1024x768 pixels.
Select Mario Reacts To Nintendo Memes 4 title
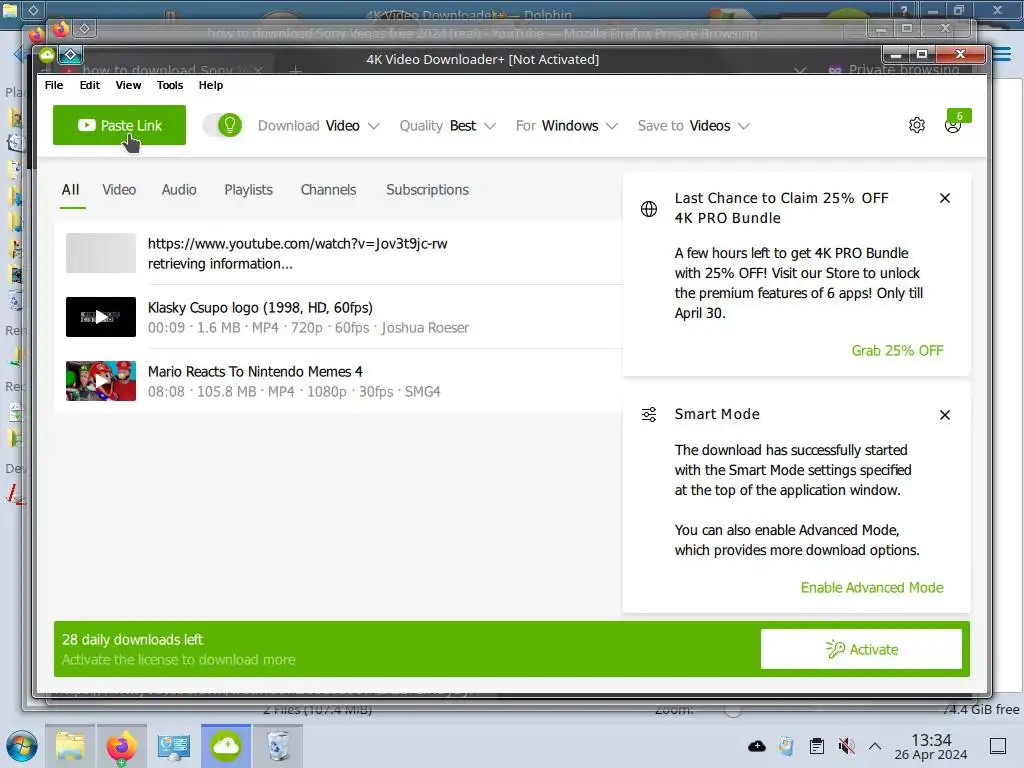(255, 372)
